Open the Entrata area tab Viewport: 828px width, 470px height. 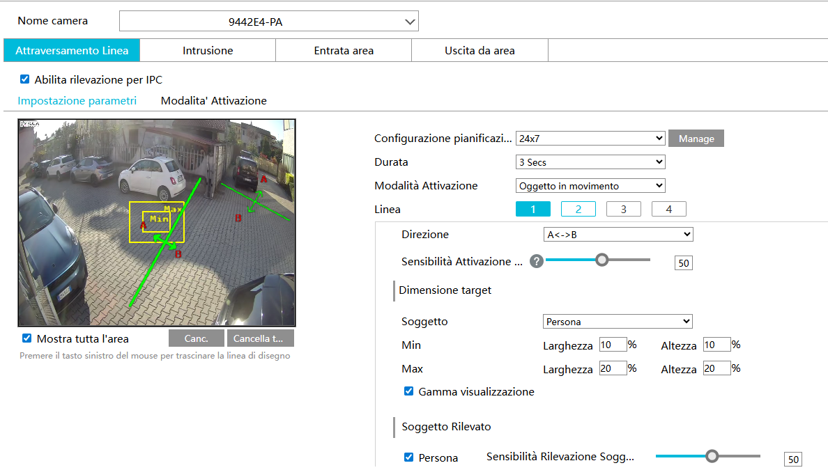[344, 51]
